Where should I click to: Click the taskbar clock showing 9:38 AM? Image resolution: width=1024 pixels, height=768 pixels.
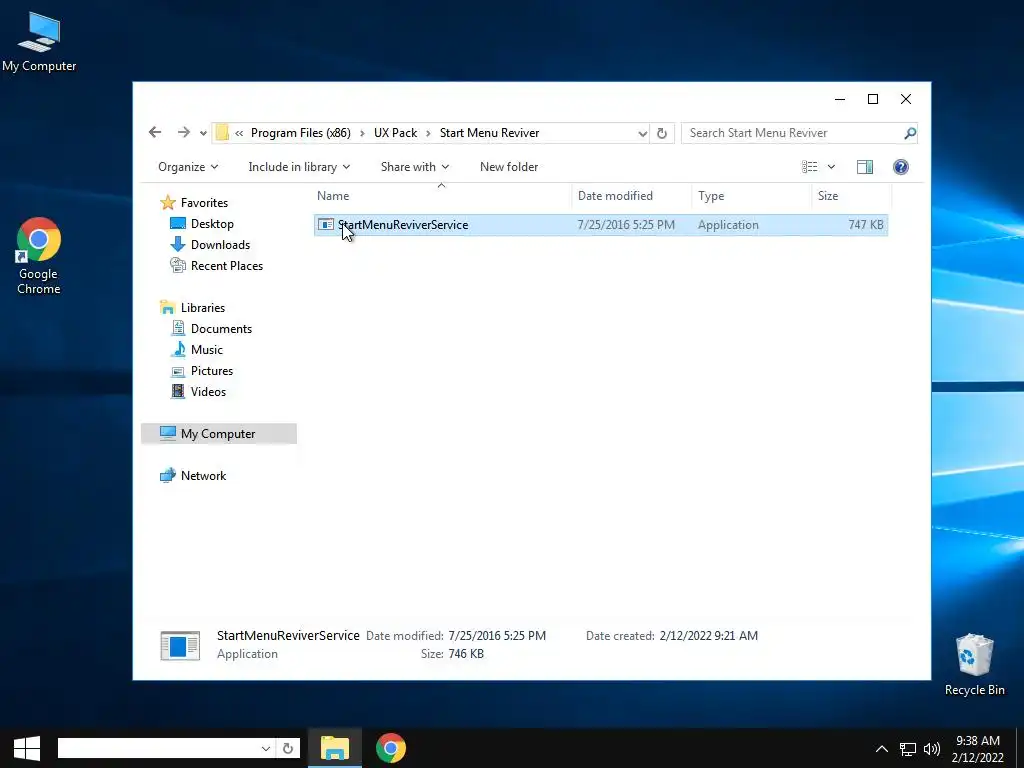point(978,749)
